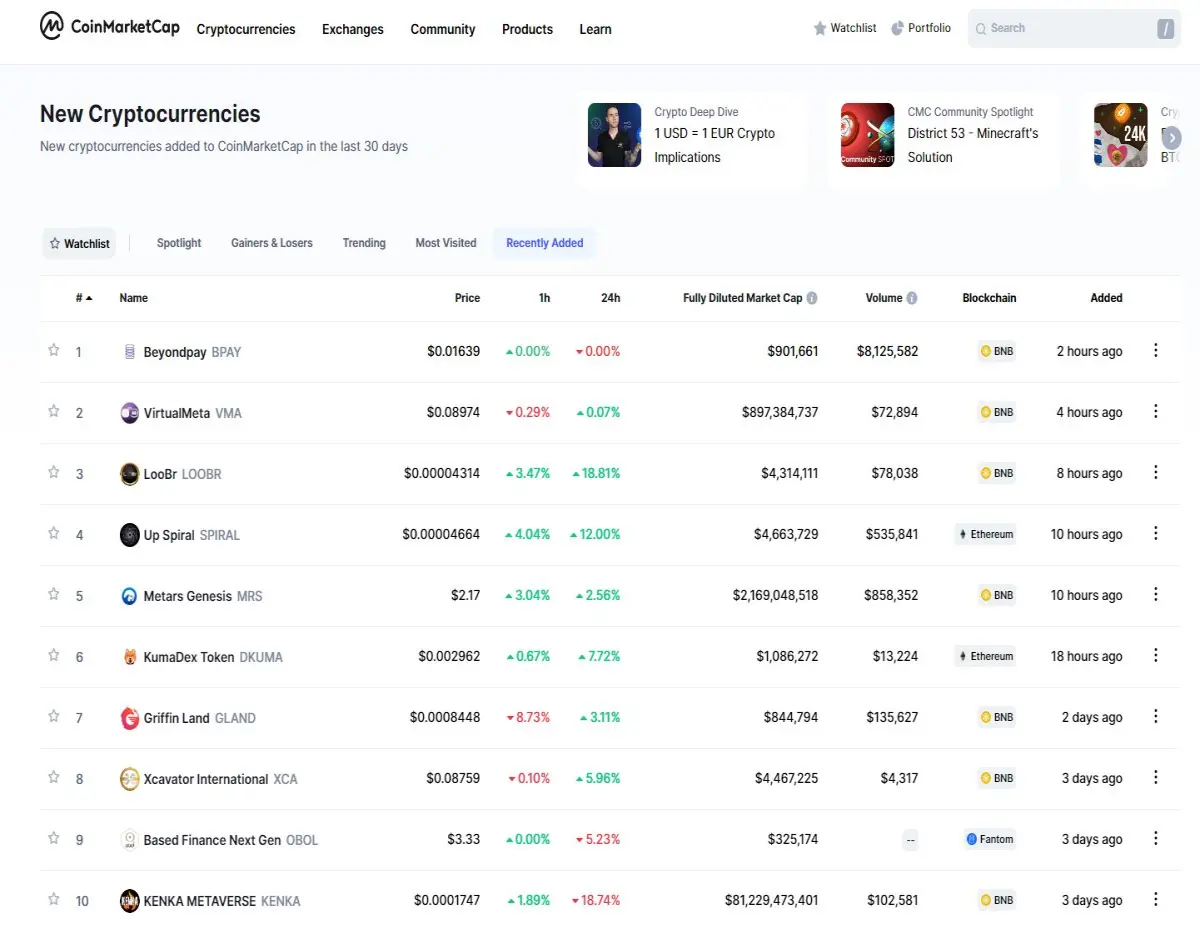Screen dimensions: 1200x928
Task: Click the Fantom blockchain tag
Action: pos(990,840)
